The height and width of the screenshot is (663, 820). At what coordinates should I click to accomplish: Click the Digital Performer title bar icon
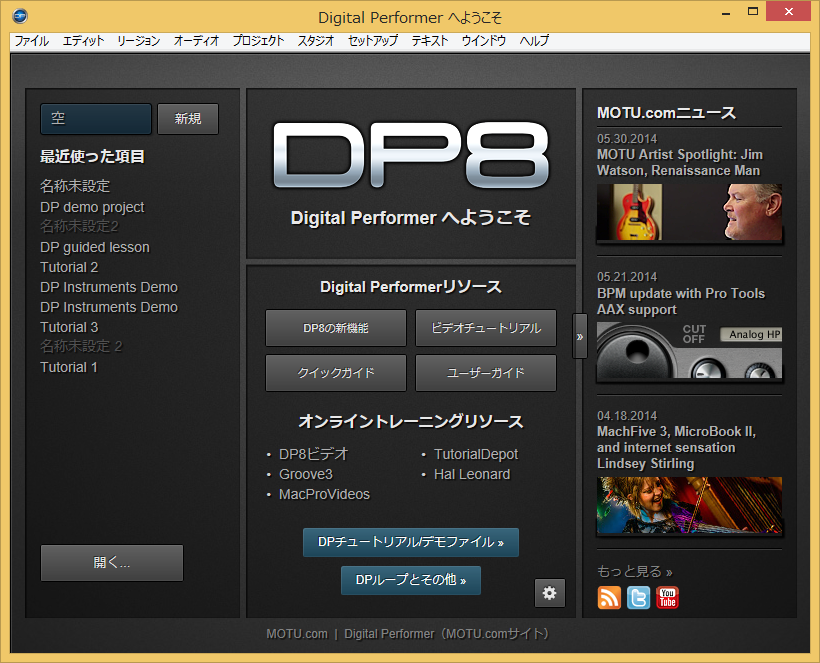(x=20, y=16)
